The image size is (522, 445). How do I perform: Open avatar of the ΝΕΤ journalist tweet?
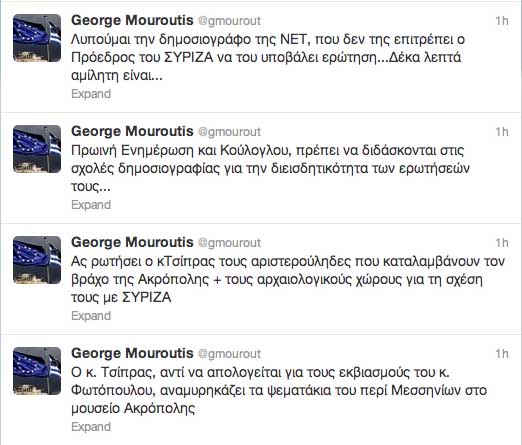click(37, 38)
